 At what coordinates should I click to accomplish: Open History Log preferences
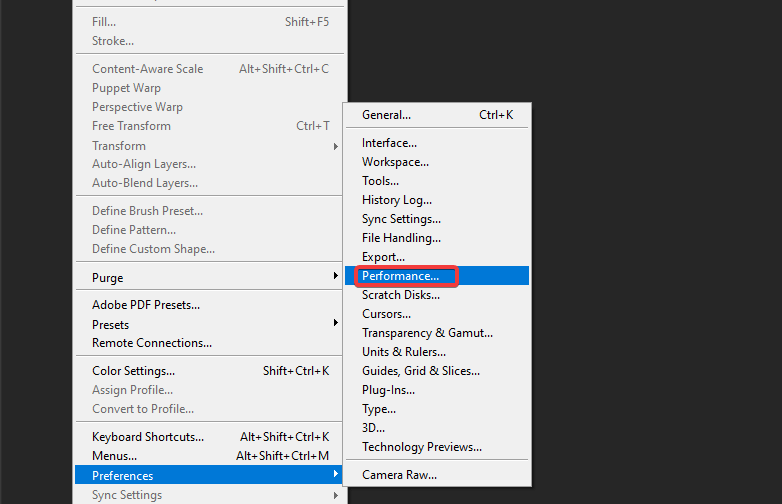(x=437, y=200)
